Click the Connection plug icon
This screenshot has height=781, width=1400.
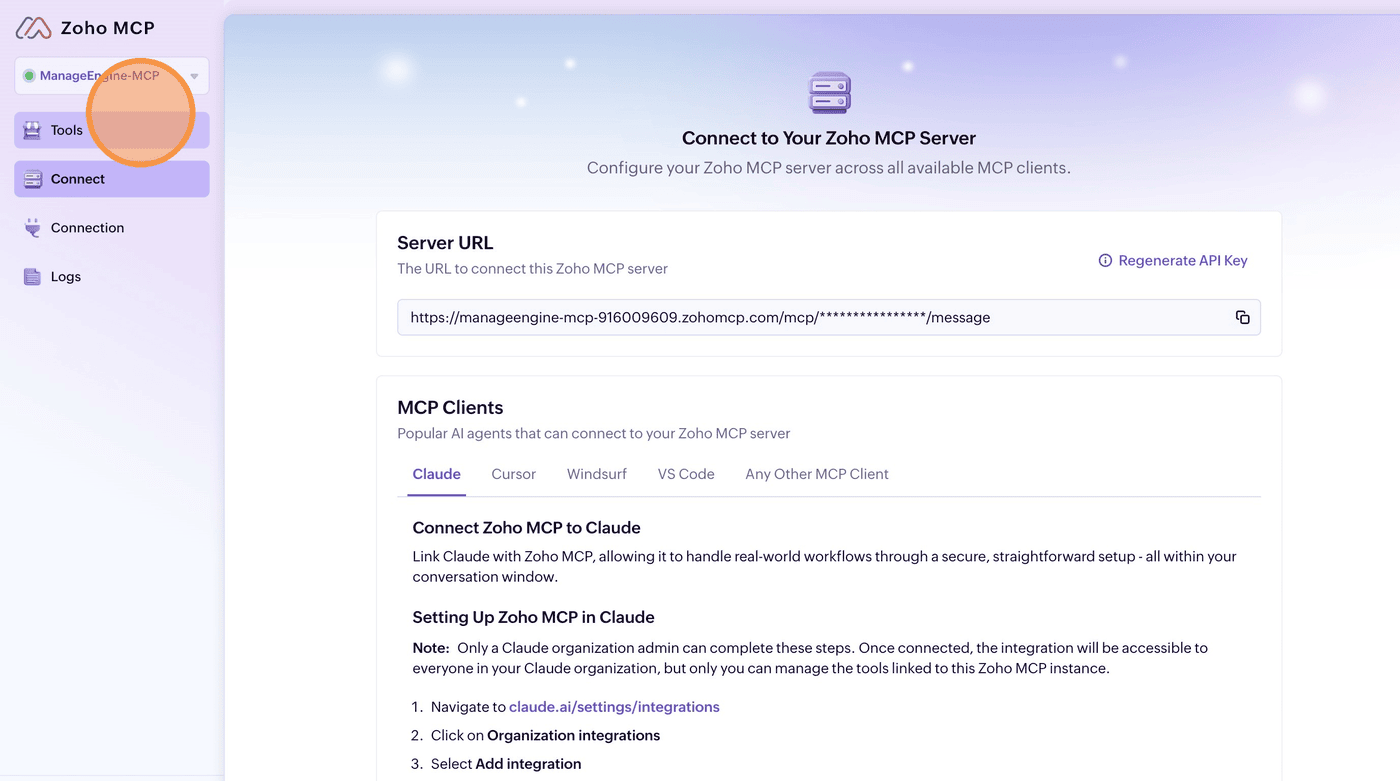click(32, 228)
